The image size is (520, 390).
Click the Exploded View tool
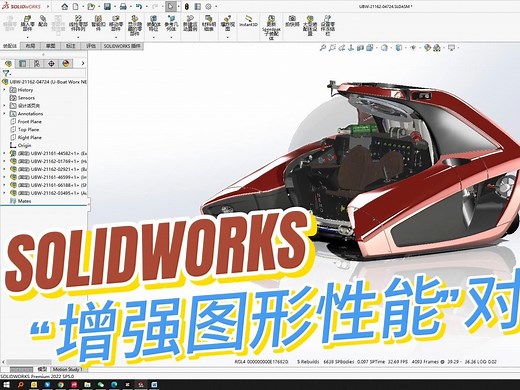pyautogui.click(x=228, y=24)
